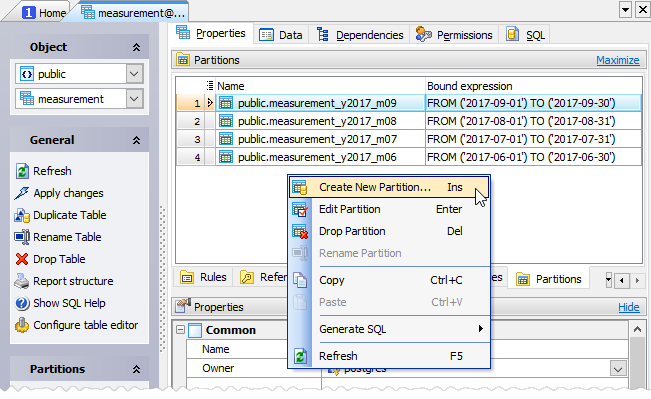The height and width of the screenshot is (399, 651).
Task: Choose Edit Partition from context menu
Action: click(x=389, y=209)
